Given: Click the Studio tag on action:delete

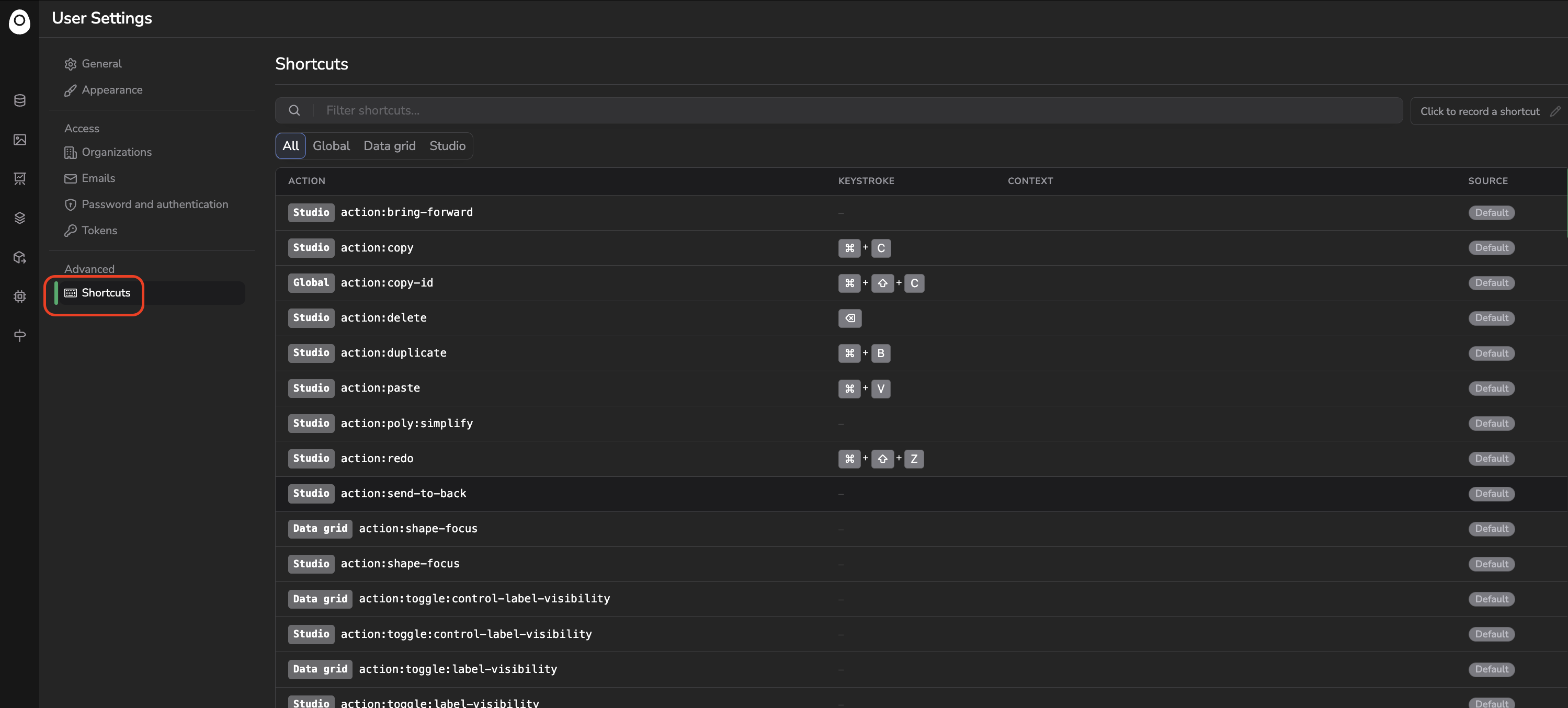Looking at the screenshot, I should click(311, 318).
